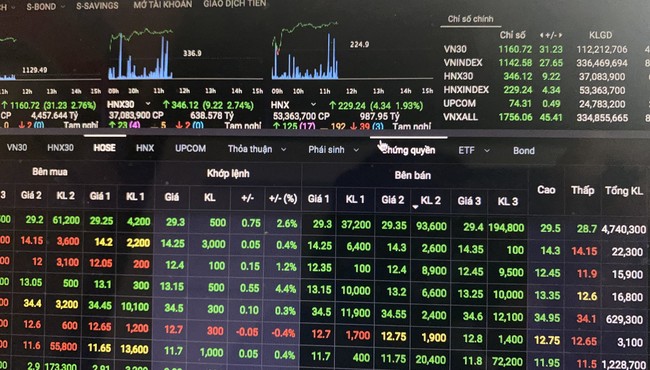Click the Khớp lệnh column group header
Image resolution: width=650 pixels, height=370 pixels.
[x=228, y=174]
